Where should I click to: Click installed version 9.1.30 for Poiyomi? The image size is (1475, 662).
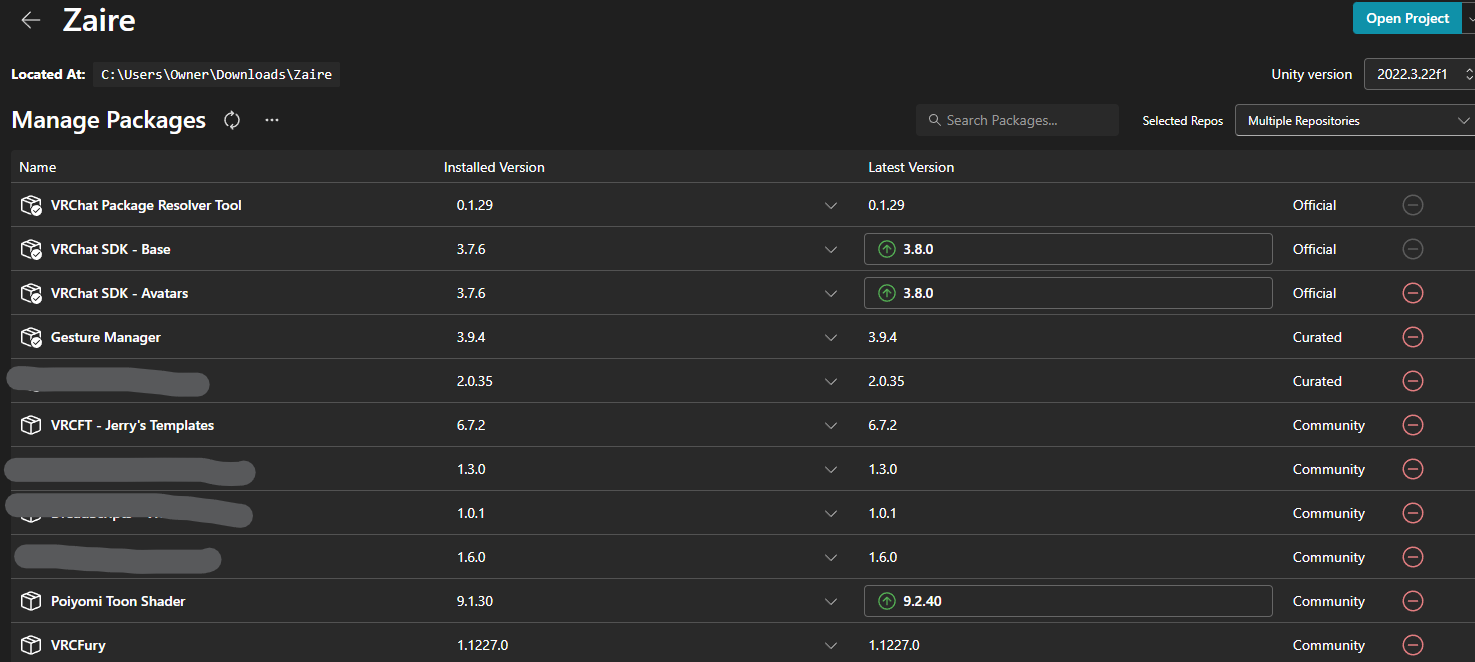click(475, 601)
